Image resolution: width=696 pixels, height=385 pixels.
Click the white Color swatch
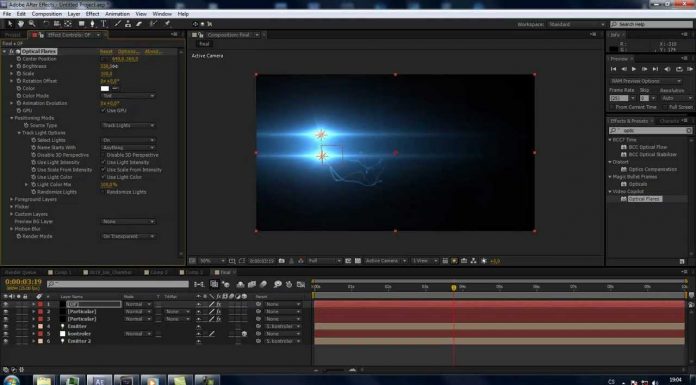(x=105, y=88)
